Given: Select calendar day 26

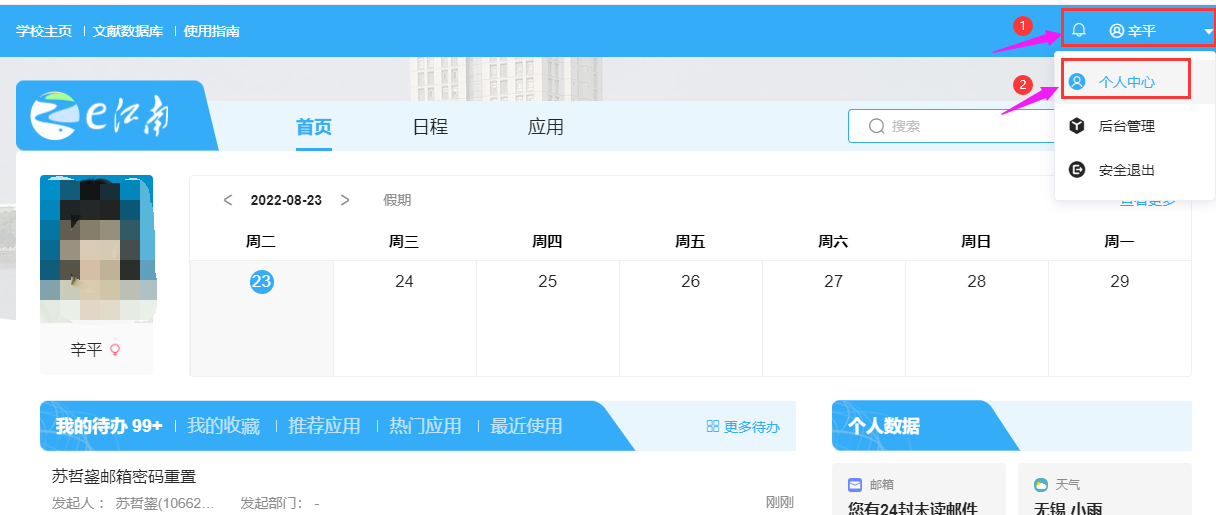Looking at the screenshot, I should point(691,282).
